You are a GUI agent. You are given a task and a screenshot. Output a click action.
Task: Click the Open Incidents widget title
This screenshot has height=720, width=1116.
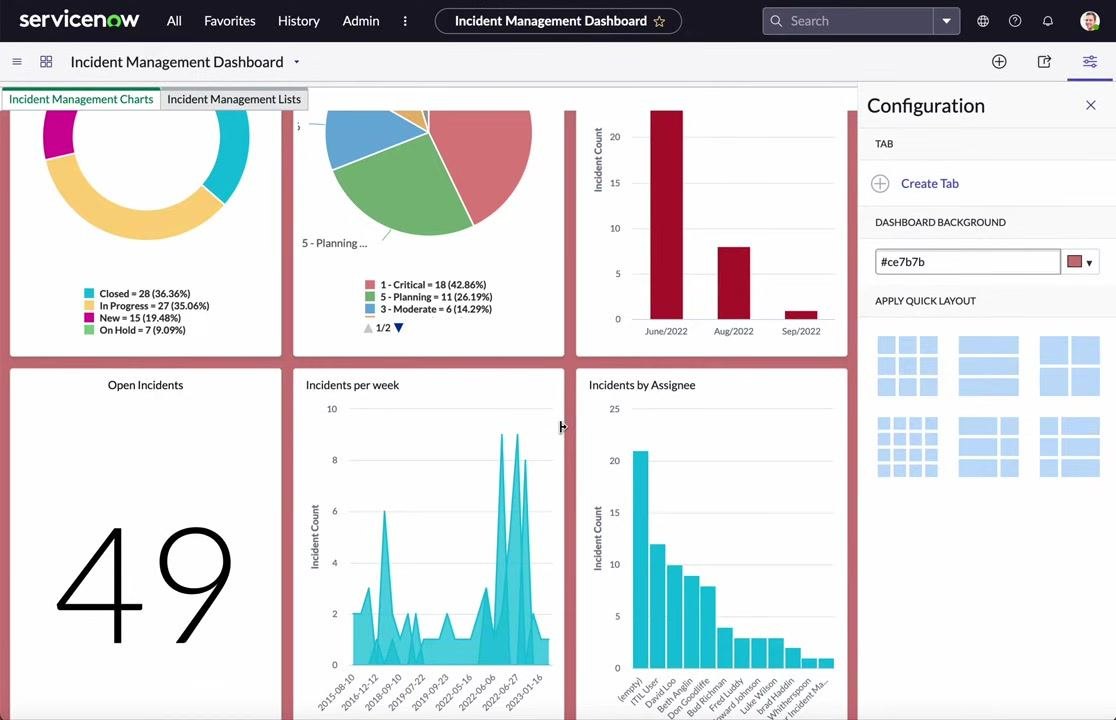tap(145, 385)
